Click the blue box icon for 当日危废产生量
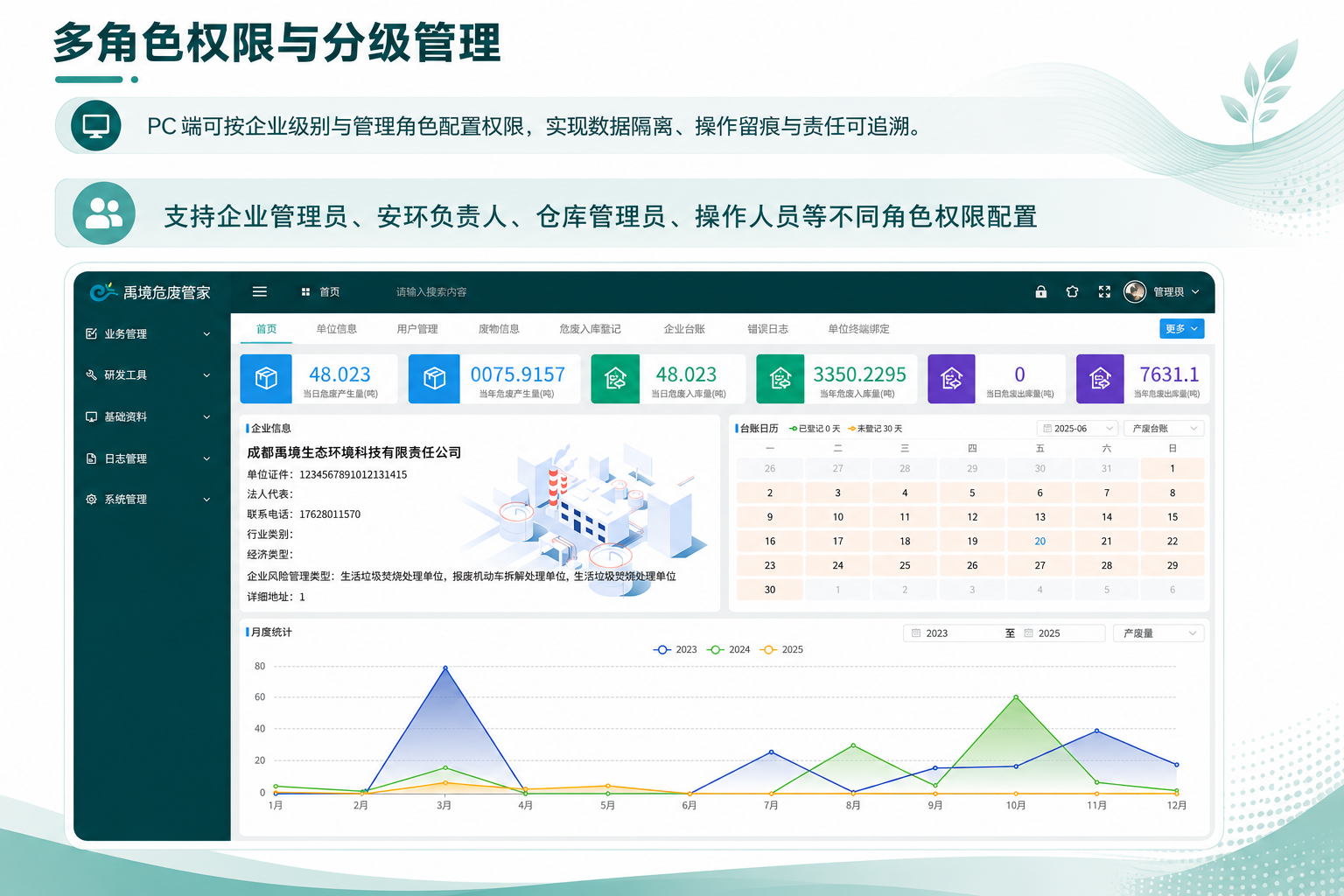The width and height of the screenshot is (1344, 896). (266, 379)
